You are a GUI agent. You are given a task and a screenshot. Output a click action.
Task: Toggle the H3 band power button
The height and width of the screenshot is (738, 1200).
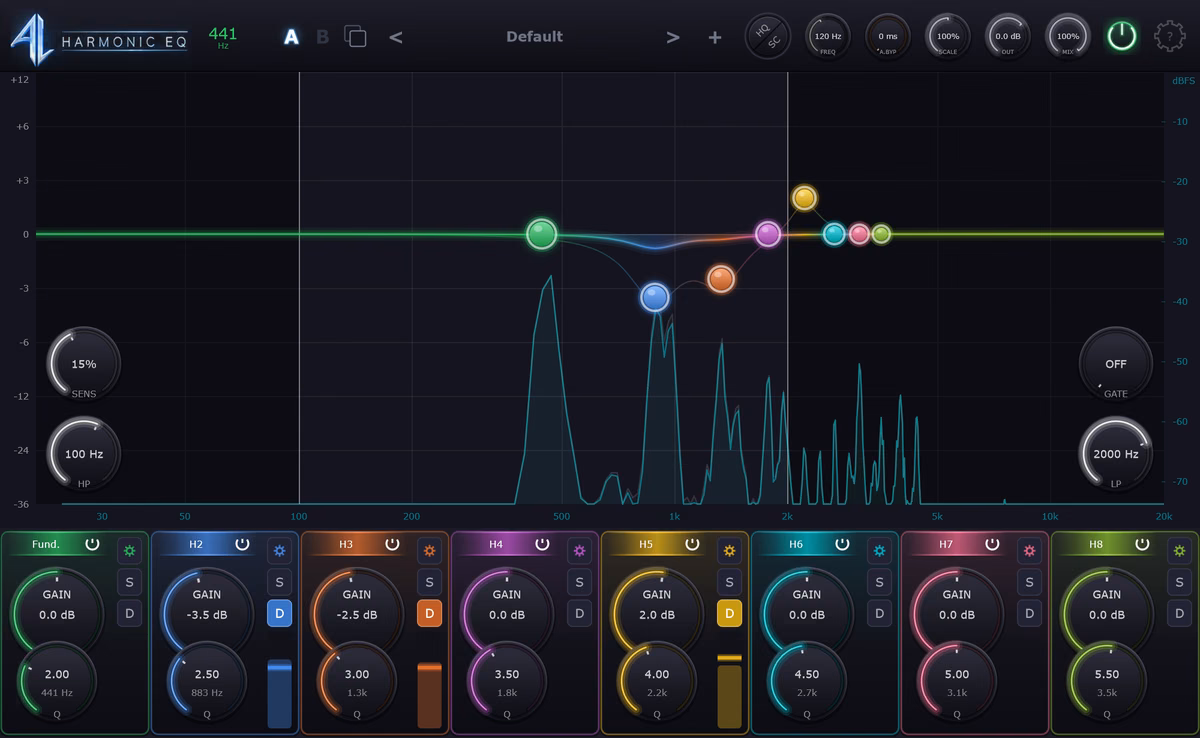click(x=392, y=544)
